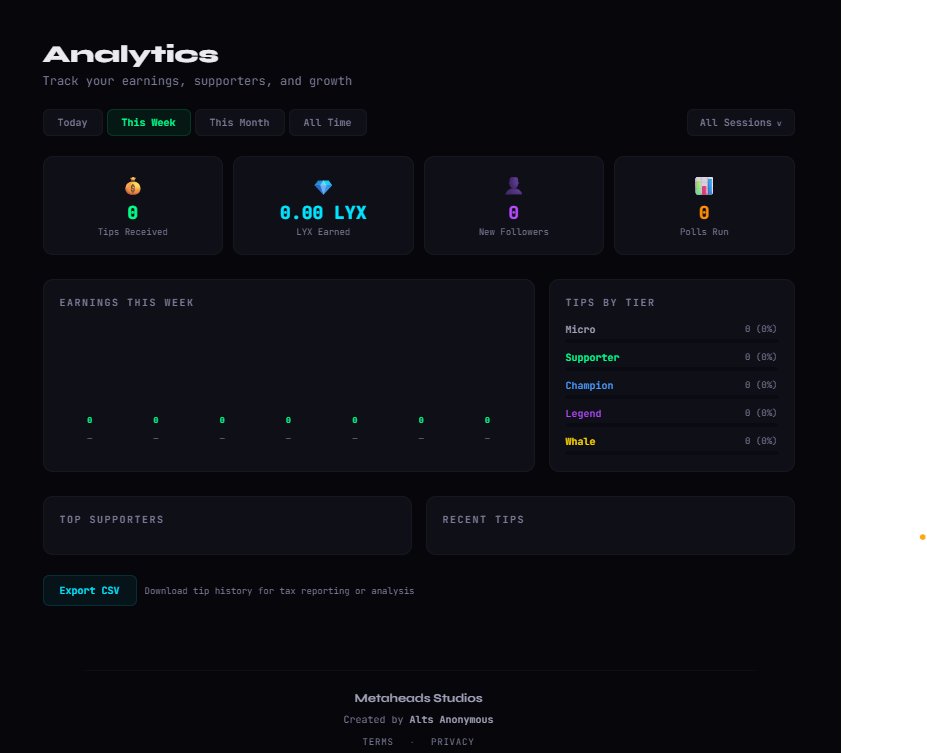Switch to the Today tab
Image resolution: width=927 pixels, height=753 pixels.
pyautogui.click(x=73, y=122)
